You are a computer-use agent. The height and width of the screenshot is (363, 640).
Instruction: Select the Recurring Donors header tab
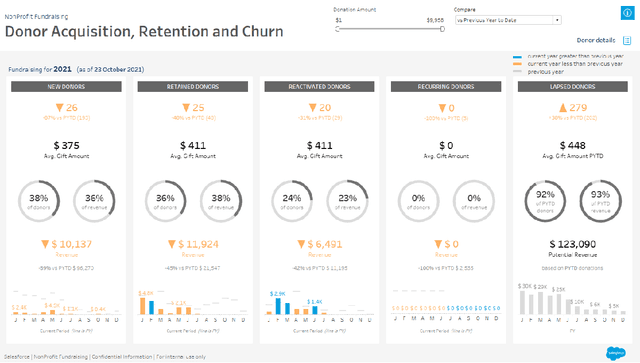click(446, 87)
